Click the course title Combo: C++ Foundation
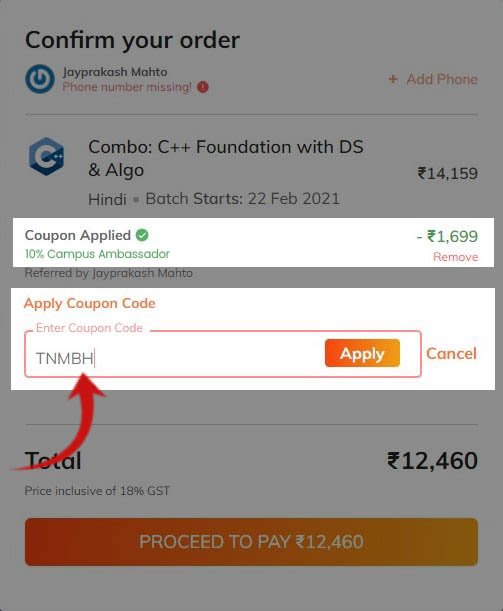Screen dimensions: 503x611 click(226, 158)
